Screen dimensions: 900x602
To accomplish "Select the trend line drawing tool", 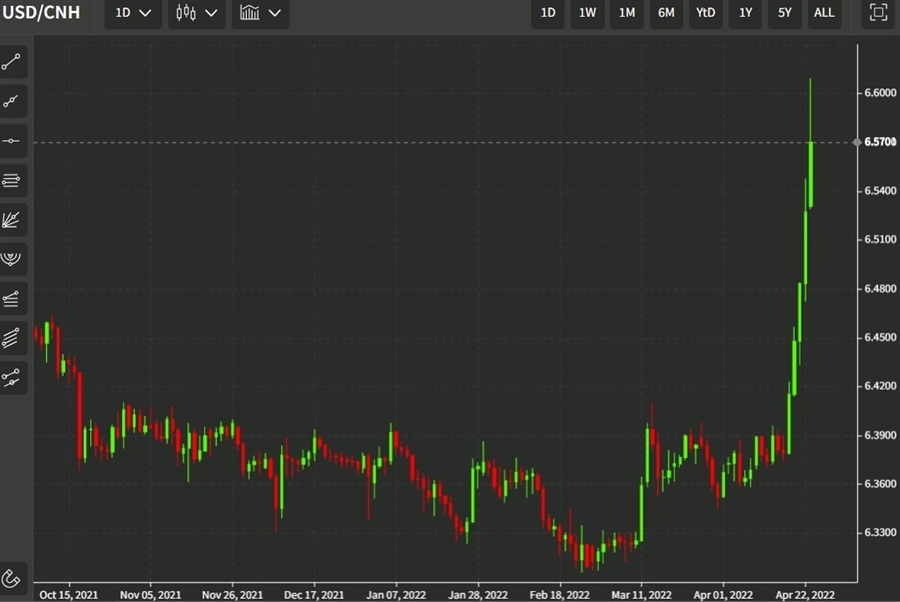I will click(11, 61).
